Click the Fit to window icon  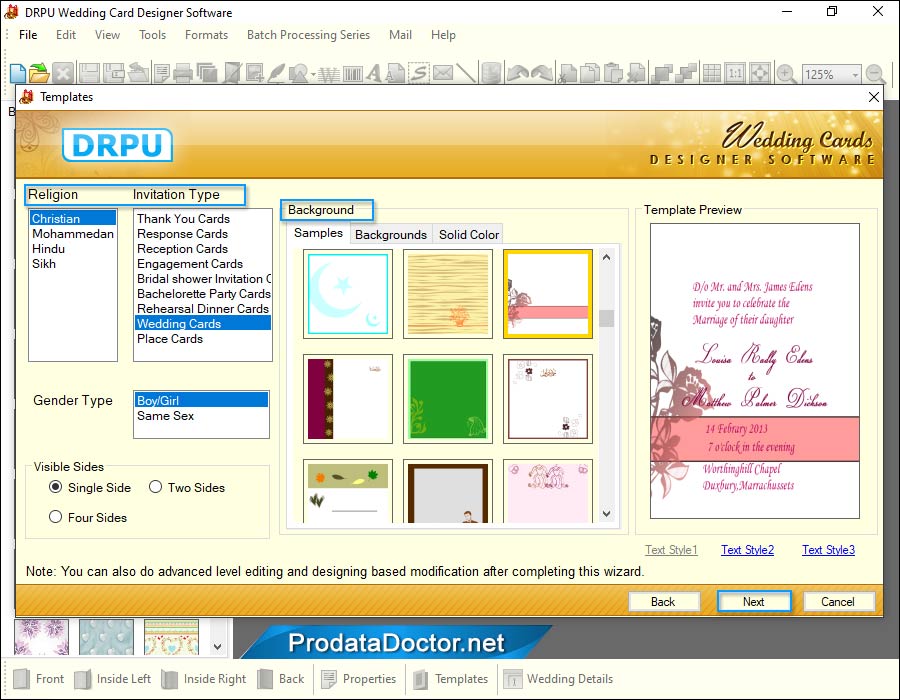pyautogui.click(x=760, y=73)
